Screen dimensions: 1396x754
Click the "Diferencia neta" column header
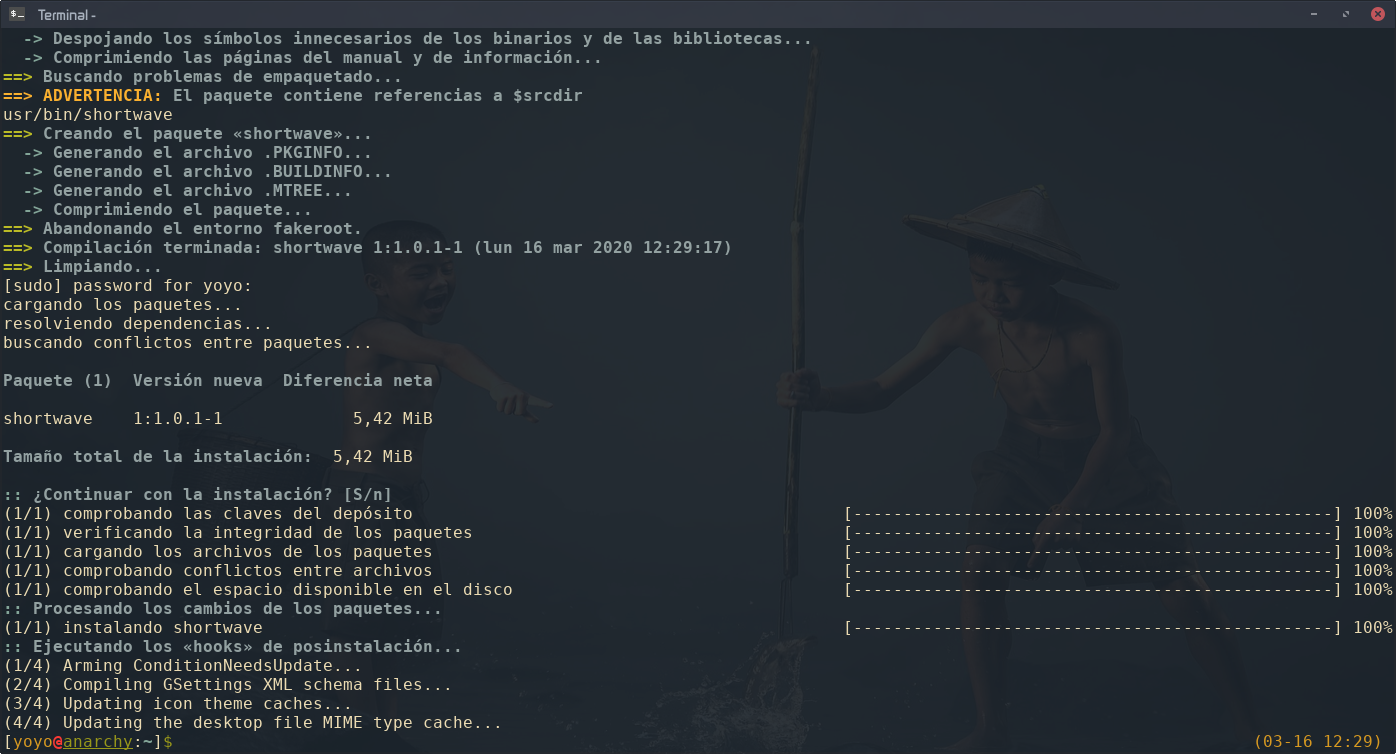pos(357,381)
